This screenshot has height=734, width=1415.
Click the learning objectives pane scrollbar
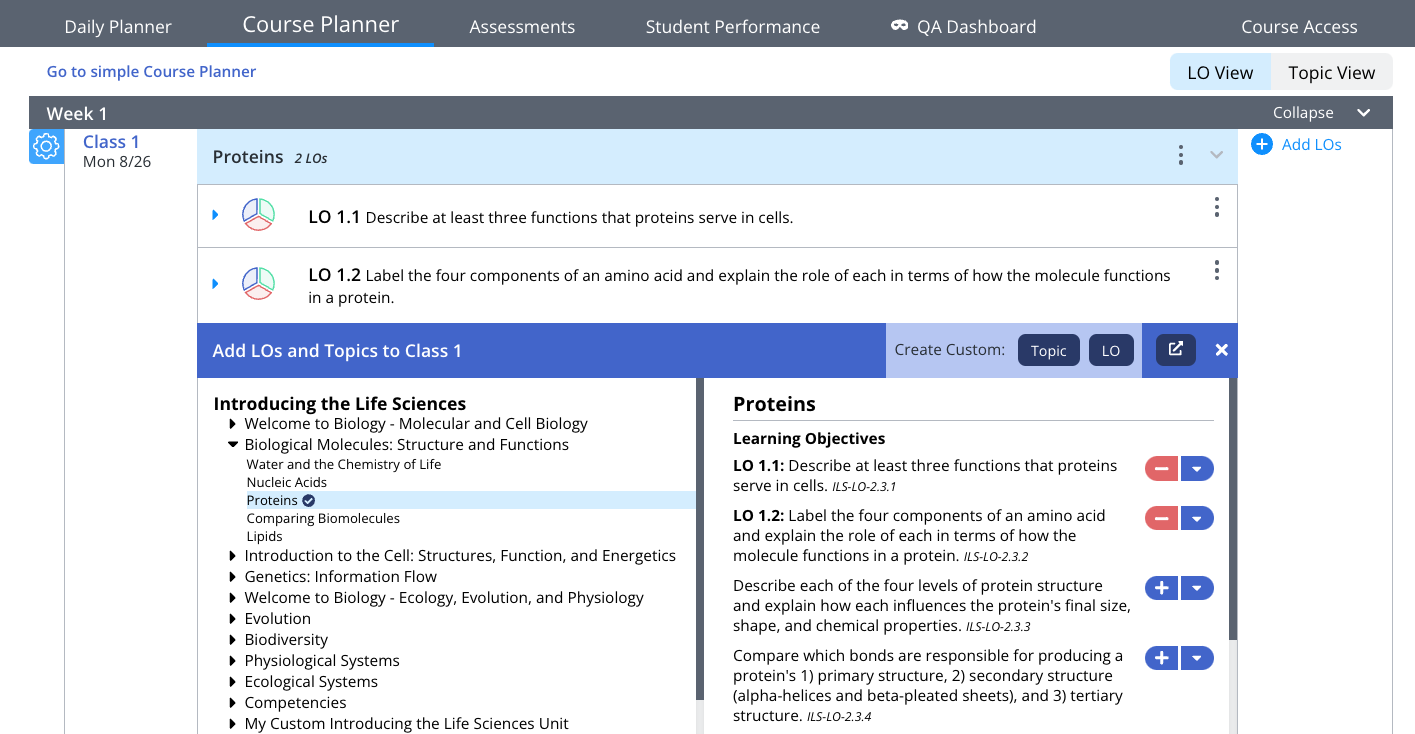1233,510
